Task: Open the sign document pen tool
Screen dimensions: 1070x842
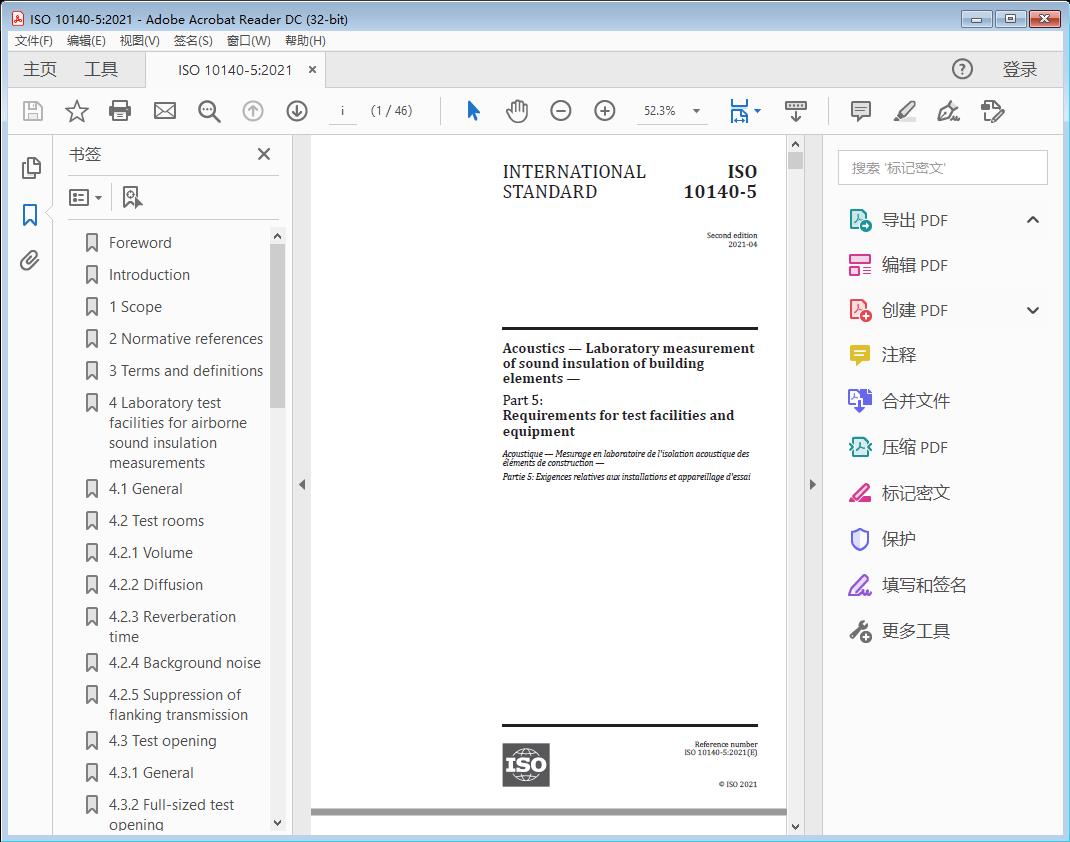Action: tap(949, 111)
